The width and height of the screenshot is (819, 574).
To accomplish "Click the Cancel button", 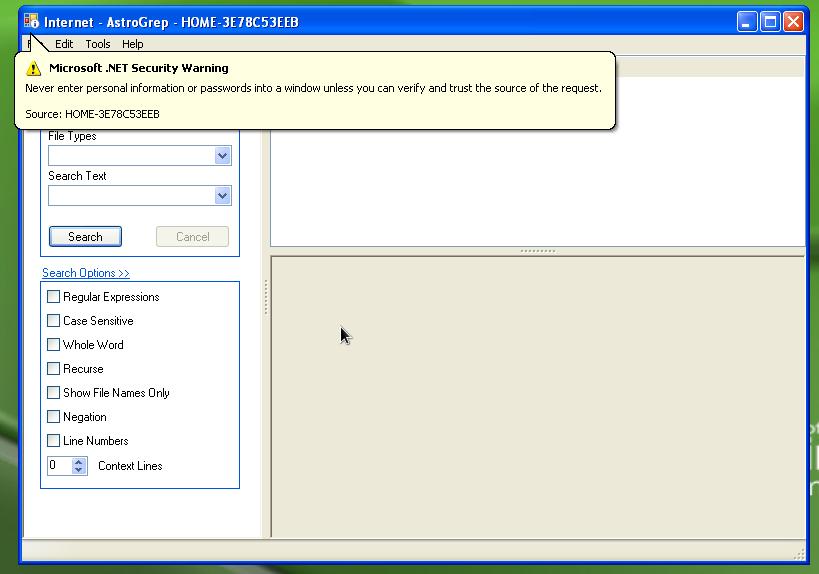I will click(x=192, y=237).
